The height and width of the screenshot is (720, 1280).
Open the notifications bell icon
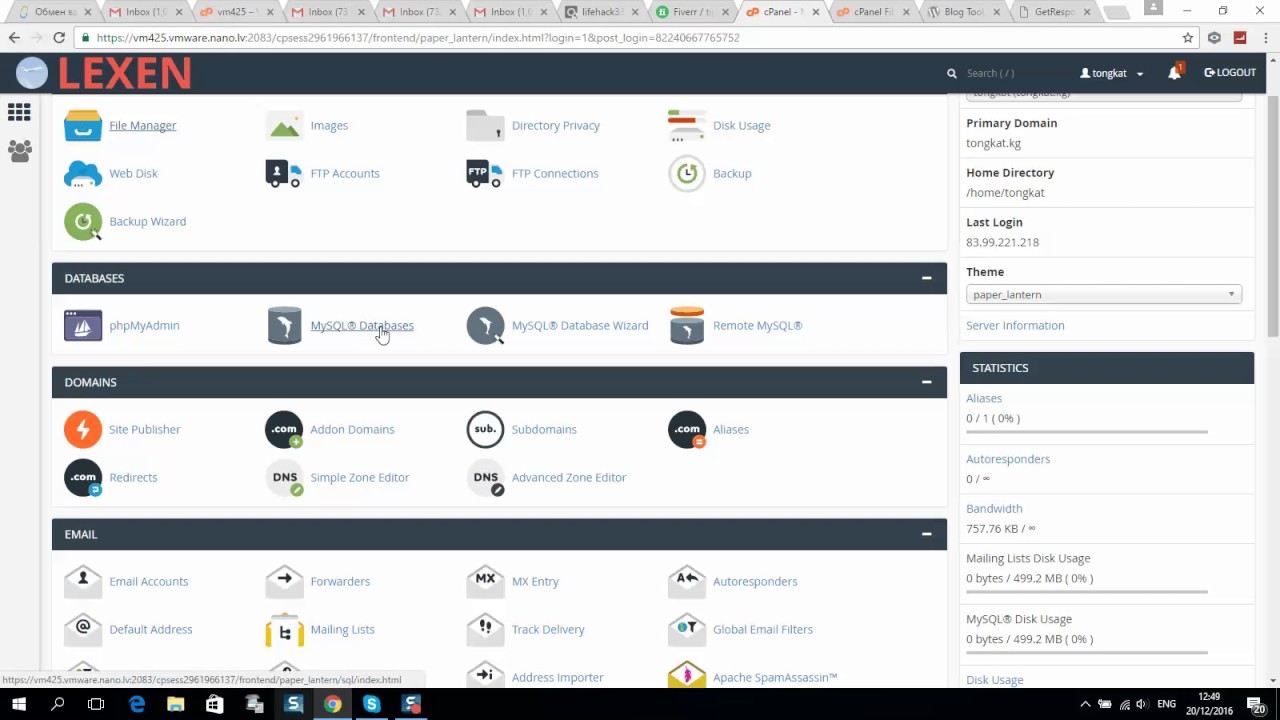click(x=1175, y=72)
